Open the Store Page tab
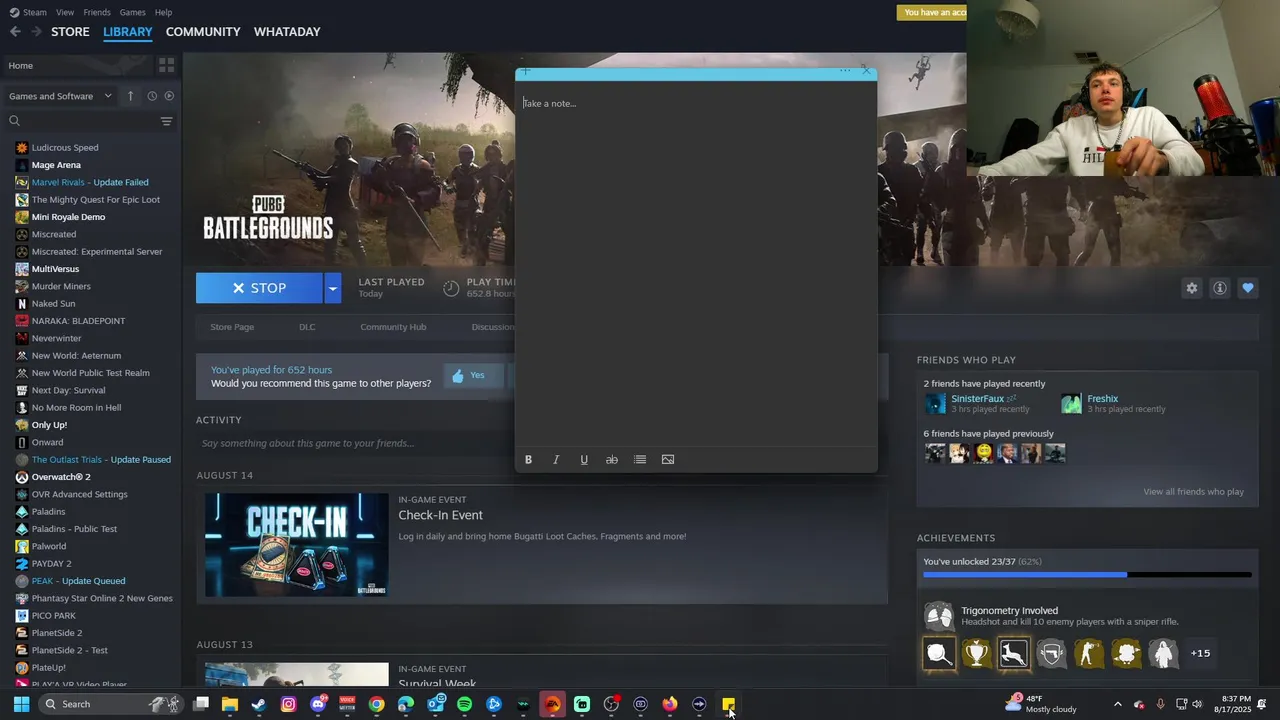 (232, 327)
